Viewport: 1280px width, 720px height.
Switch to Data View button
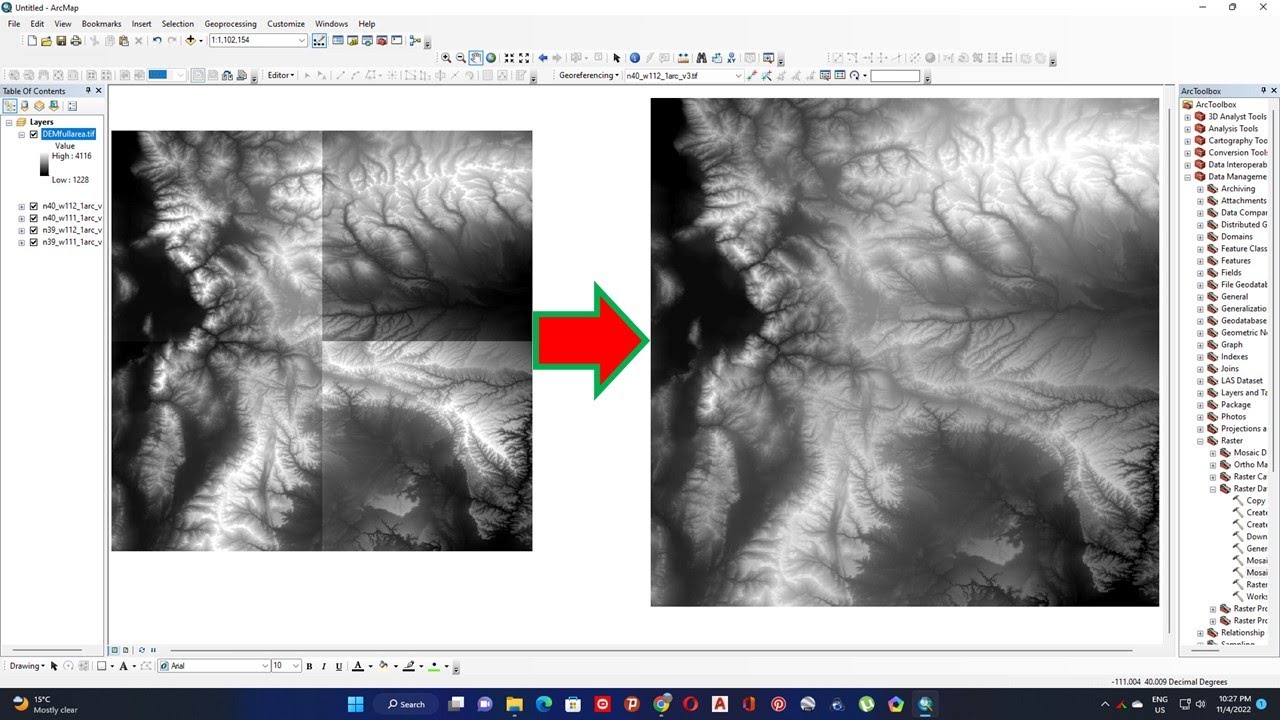click(x=114, y=650)
